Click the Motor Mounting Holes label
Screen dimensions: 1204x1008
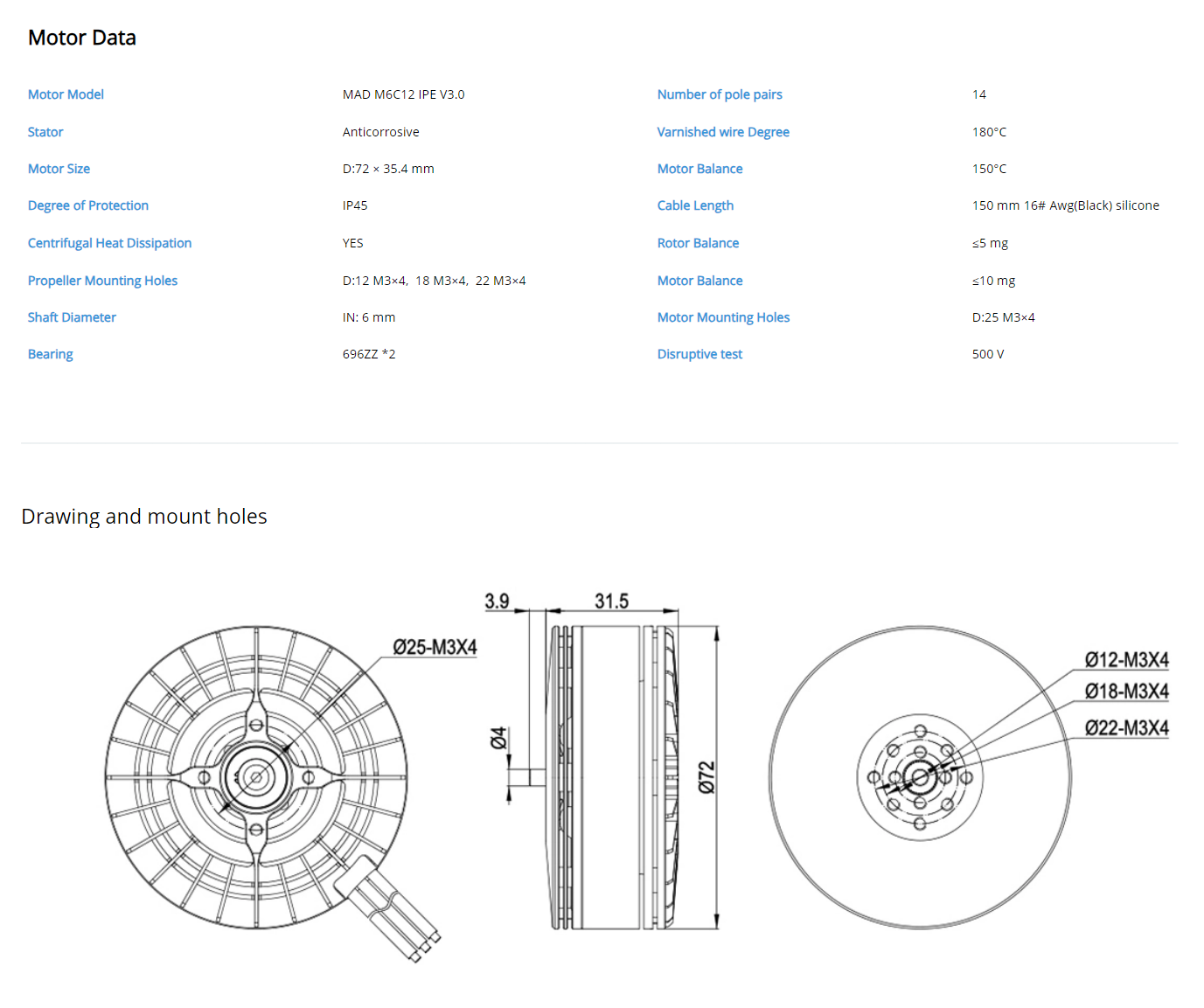click(x=722, y=317)
